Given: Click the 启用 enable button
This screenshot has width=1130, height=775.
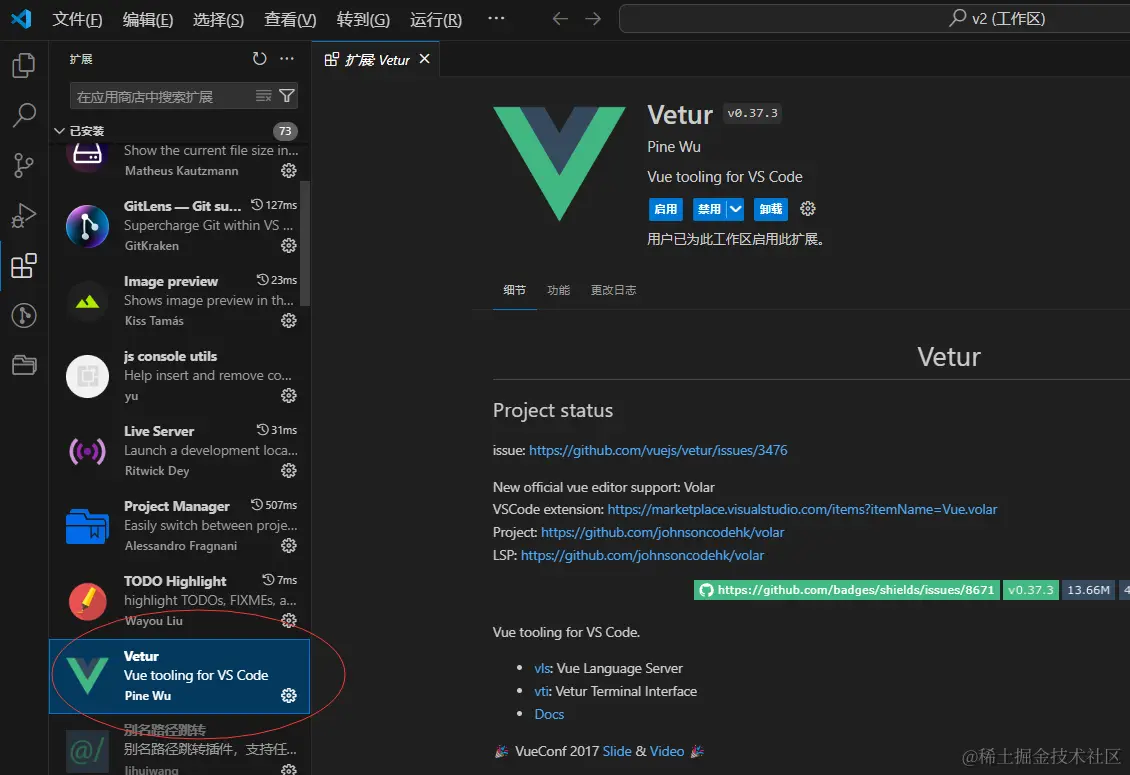Looking at the screenshot, I should coord(665,209).
